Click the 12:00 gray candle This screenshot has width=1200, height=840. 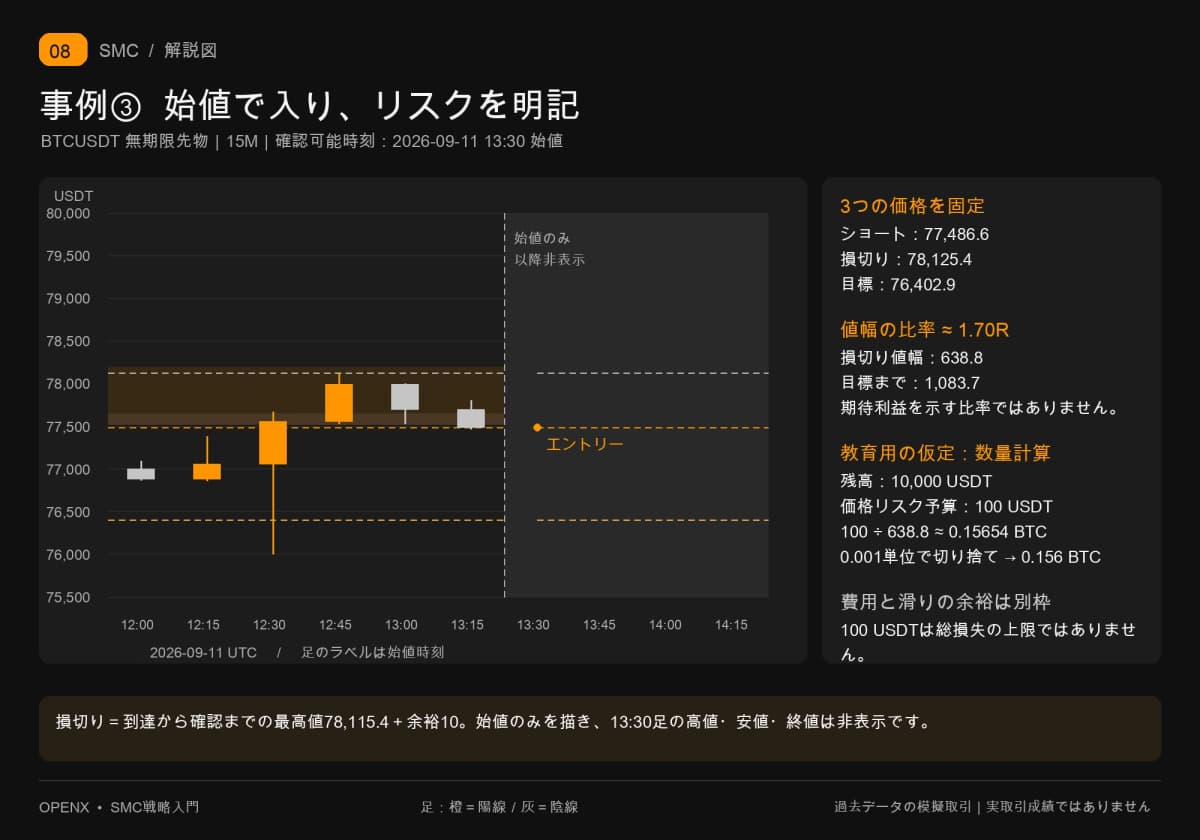click(141, 473)
